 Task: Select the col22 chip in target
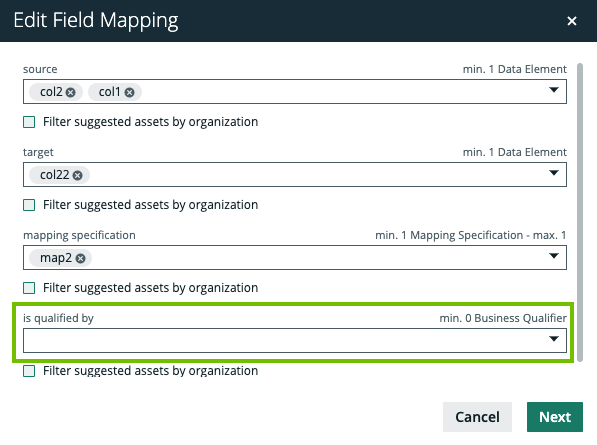54,175
